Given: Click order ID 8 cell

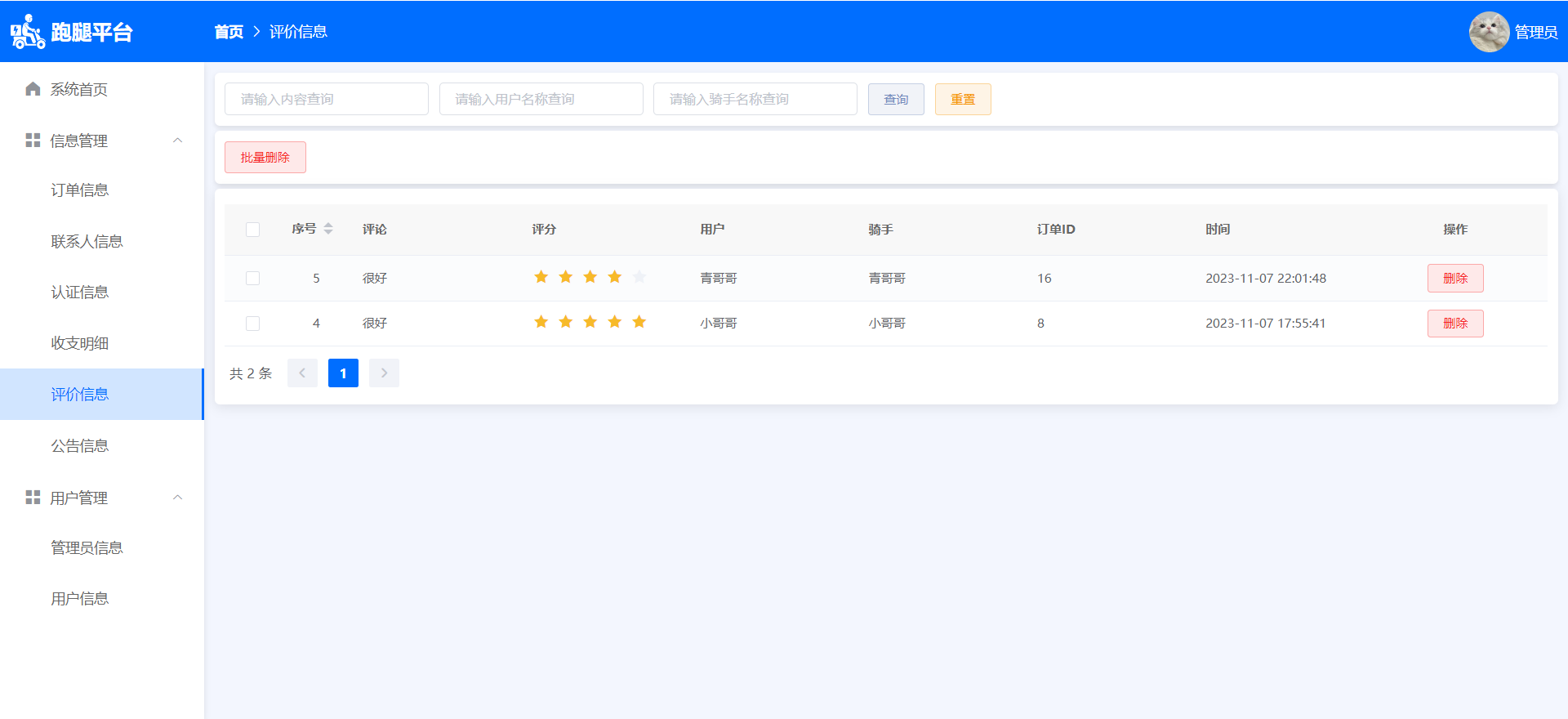Looking at the screenshot, I should [x=1040, y=323].
